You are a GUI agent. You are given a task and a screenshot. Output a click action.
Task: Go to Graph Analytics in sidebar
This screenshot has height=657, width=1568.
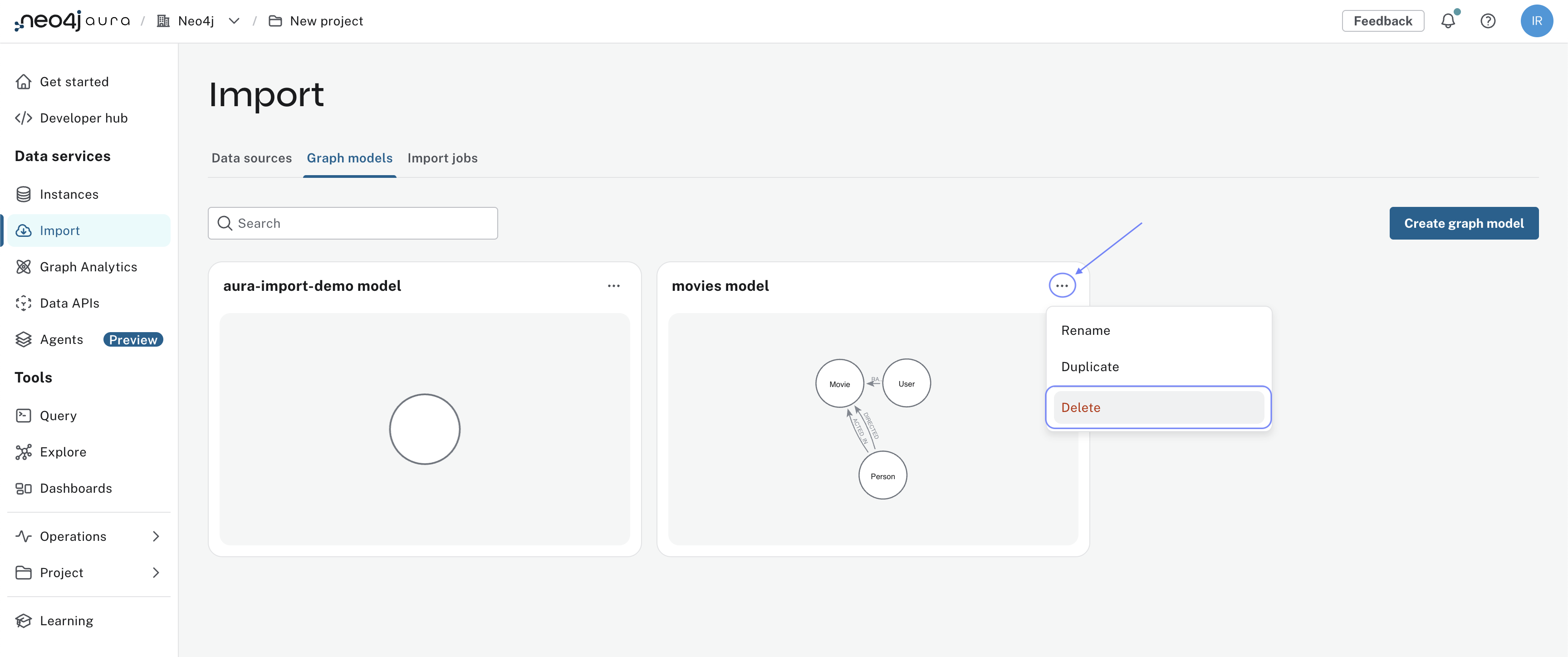pyautogui.click(x=88, y=267)
